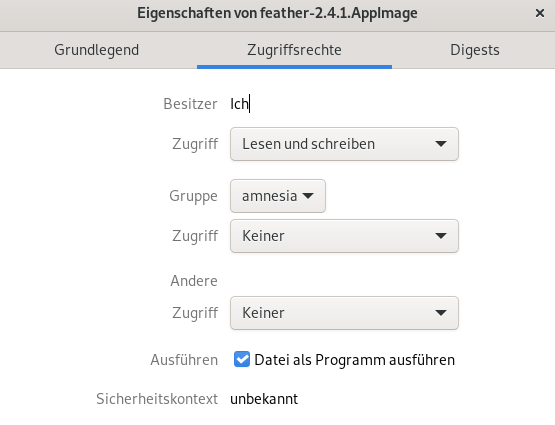Click the window title 'Eigenschaften von feather-2.4.1.AppImage'
The width and height of the screenshot is (555, 425).
[x=277, y=13]
